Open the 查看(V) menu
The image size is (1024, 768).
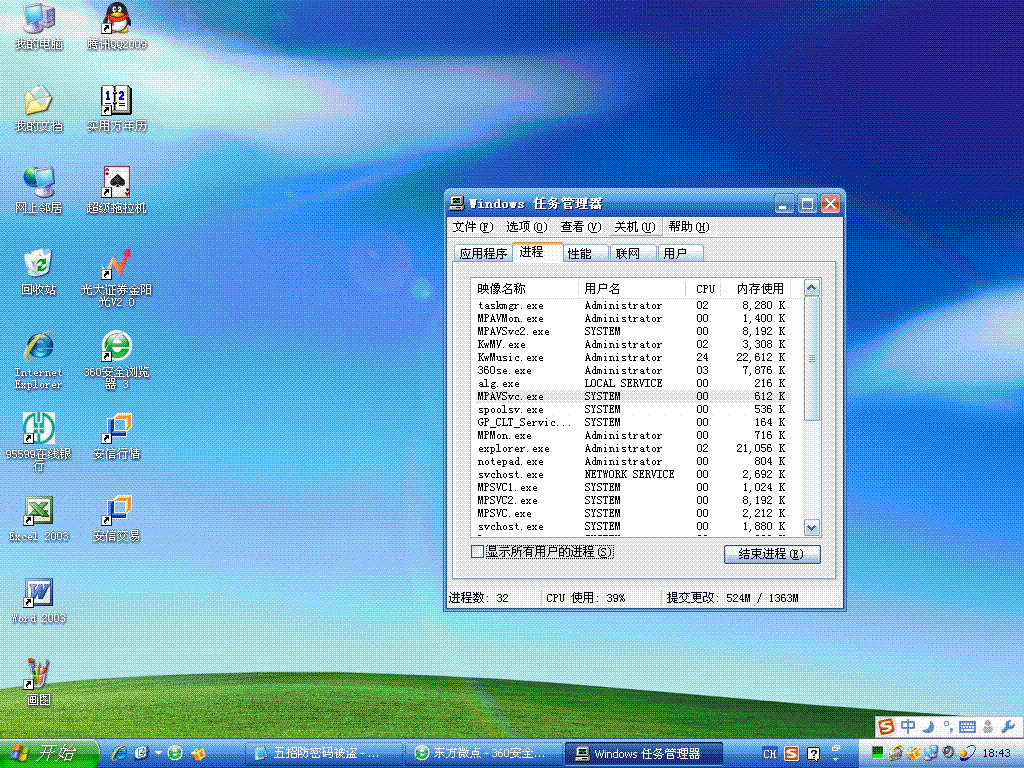pos(580,227)
